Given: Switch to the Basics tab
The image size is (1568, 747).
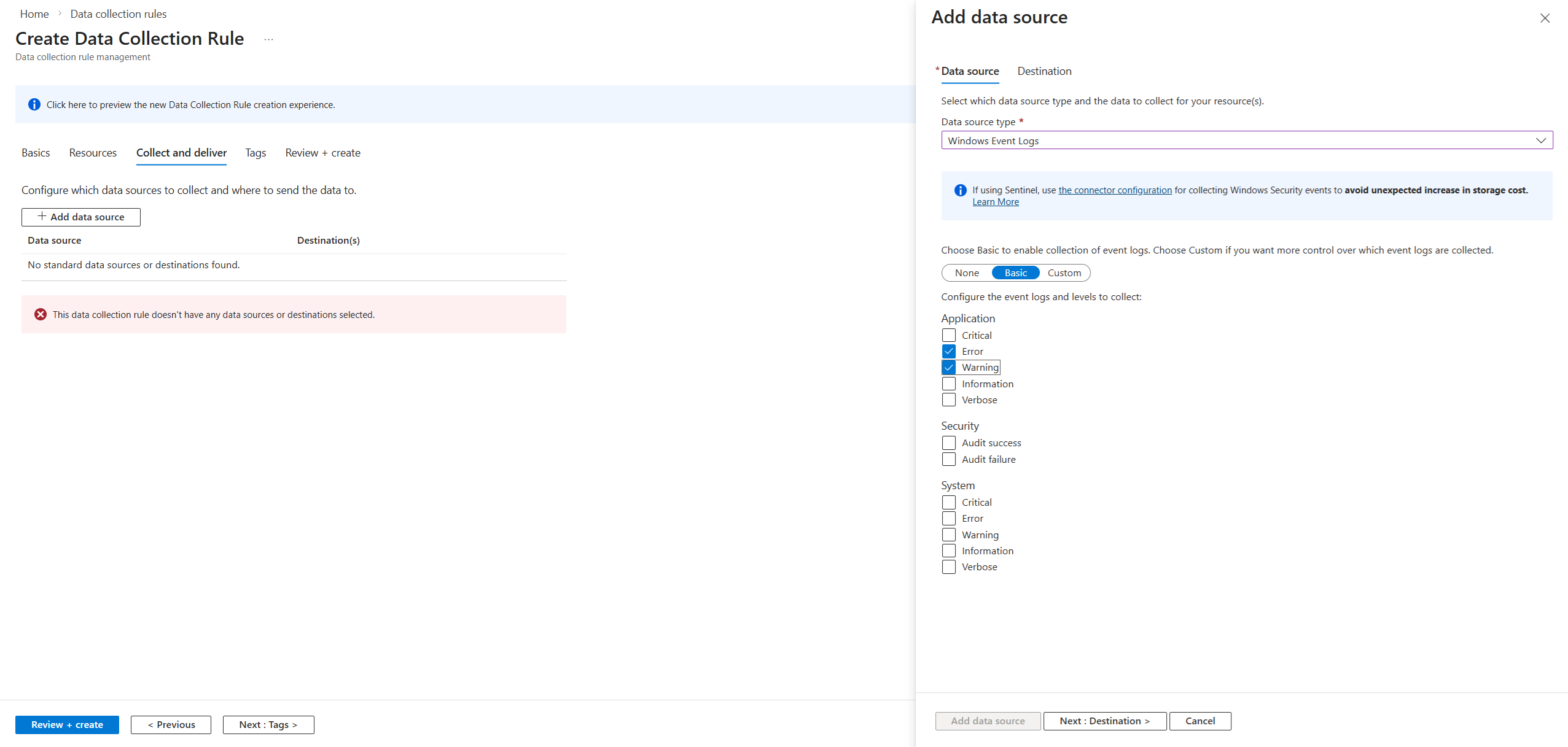Looking at the screenshot, I should pyautogui.click(x=36, y=152).
